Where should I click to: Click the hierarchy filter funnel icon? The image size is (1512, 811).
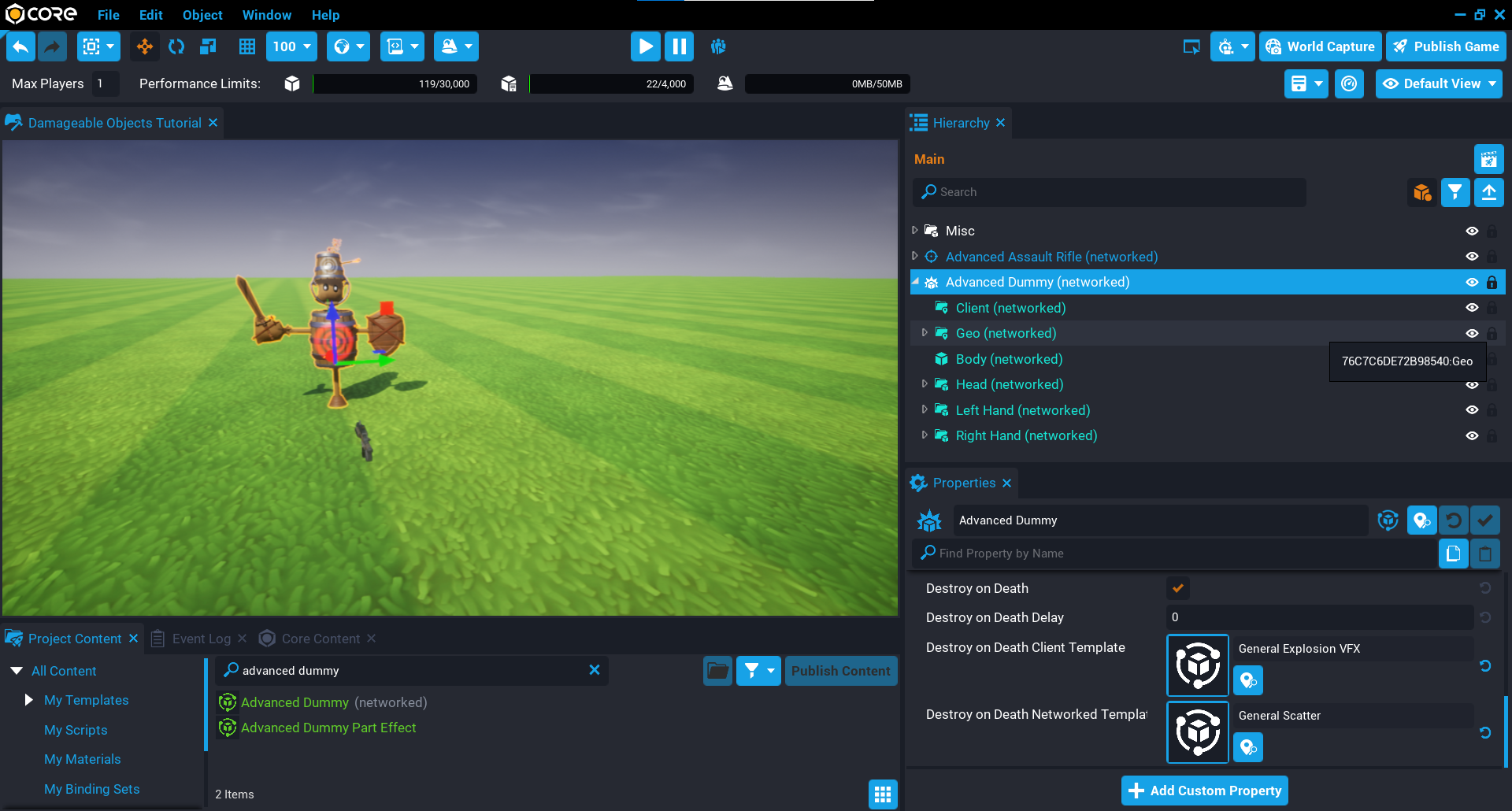[x=1455, y=192]
